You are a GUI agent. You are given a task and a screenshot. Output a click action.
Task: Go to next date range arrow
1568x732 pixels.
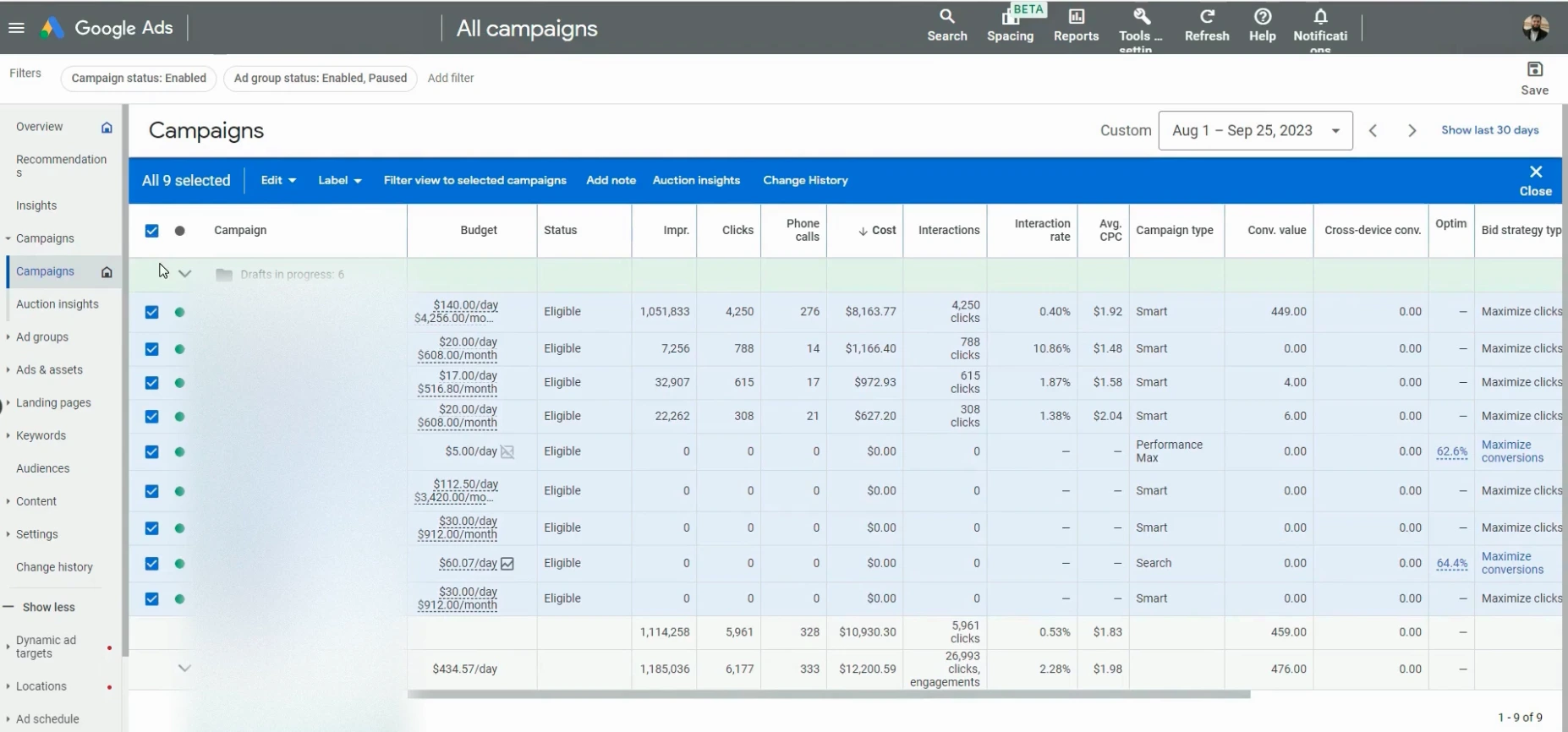1412,130
